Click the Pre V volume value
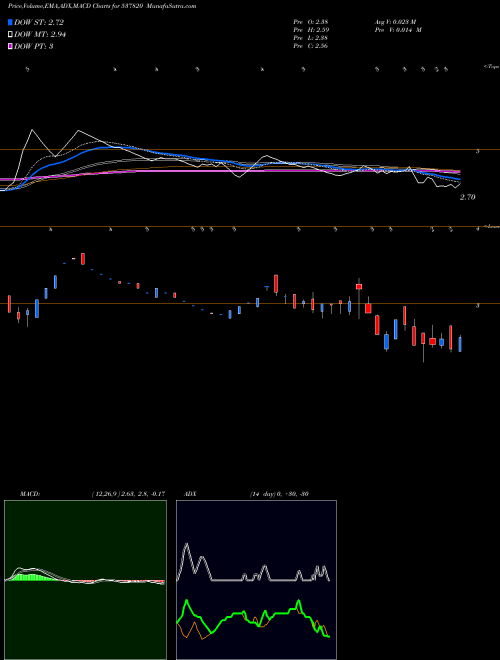Screen dimensions: 500x660 pyautogui.click(x=398, y=30)
